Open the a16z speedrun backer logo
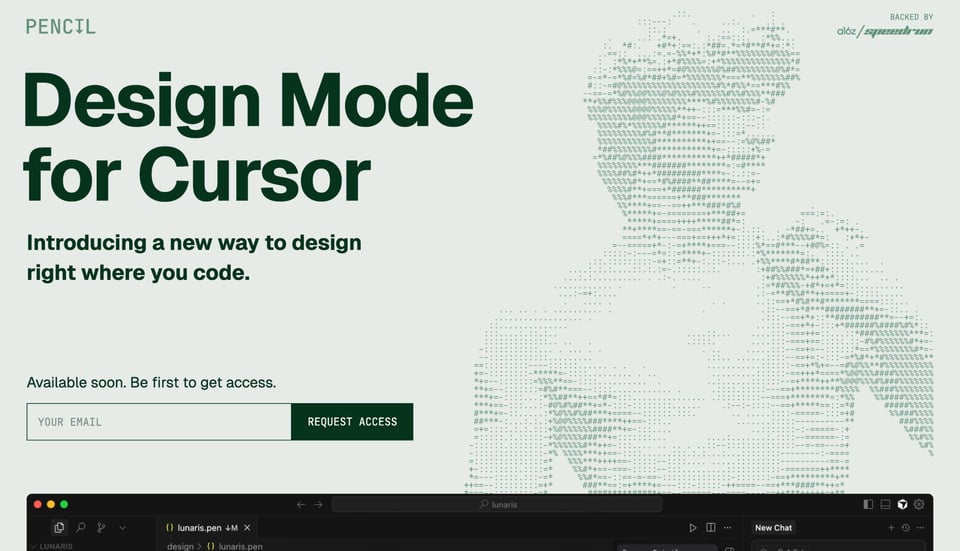 pyautogui.click(x=885, y=31)
